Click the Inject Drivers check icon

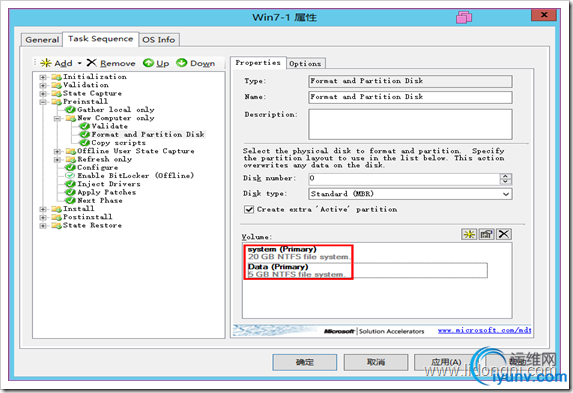70,184
